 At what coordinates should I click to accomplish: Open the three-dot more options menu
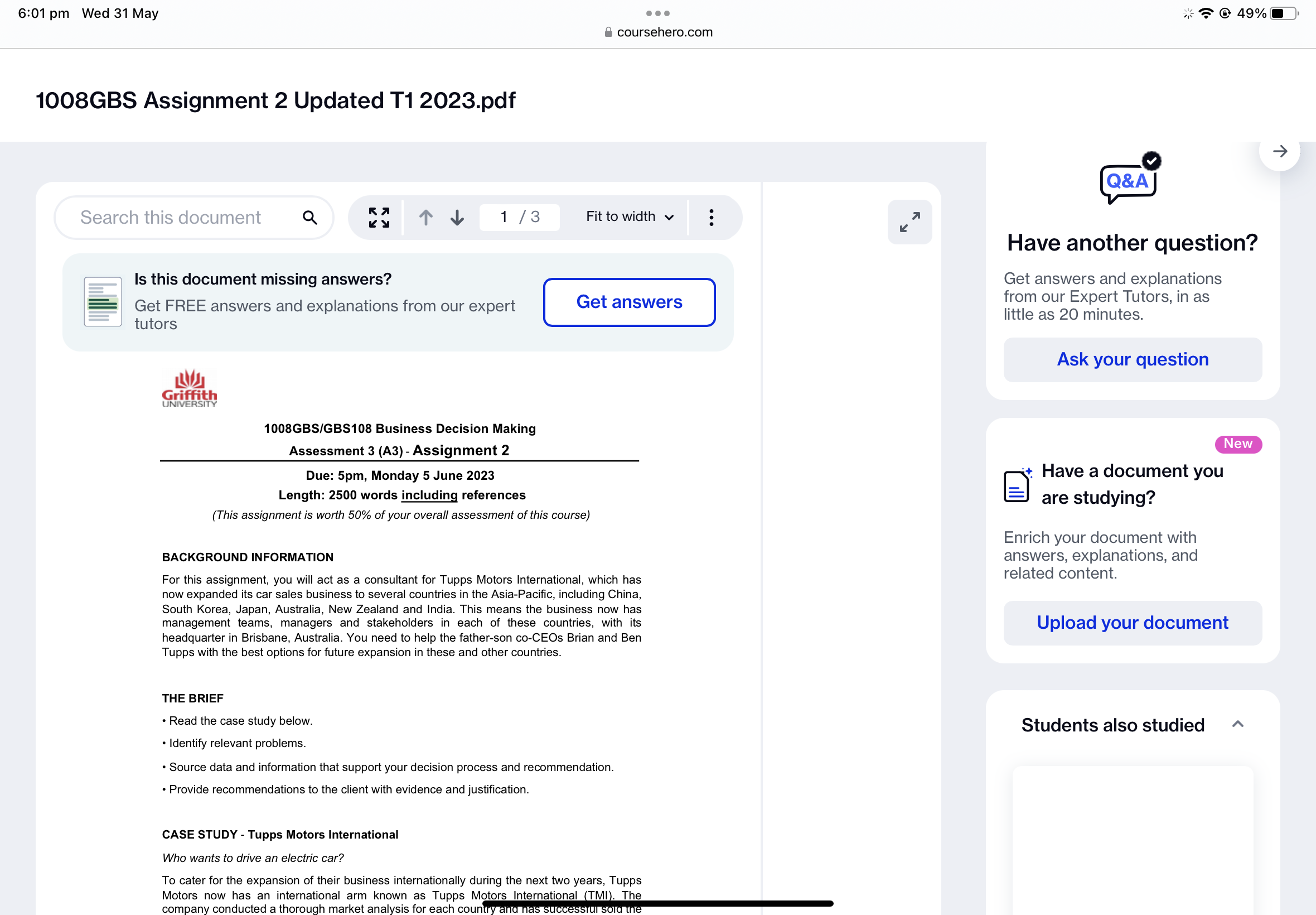pyautogui.click(x=711, y=217)
